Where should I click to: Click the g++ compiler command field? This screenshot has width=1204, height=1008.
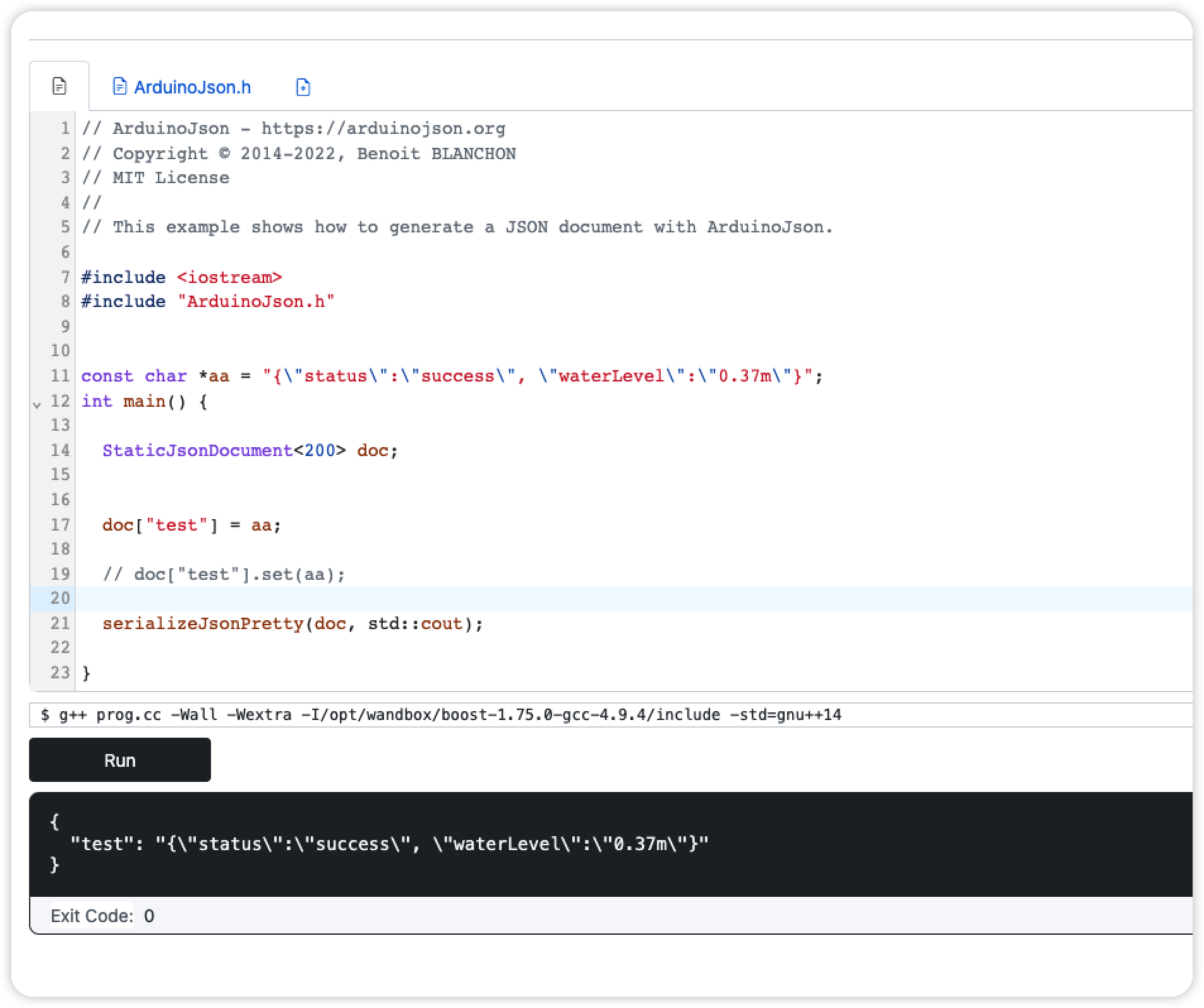pyautogui.click(x=611, y=715)
